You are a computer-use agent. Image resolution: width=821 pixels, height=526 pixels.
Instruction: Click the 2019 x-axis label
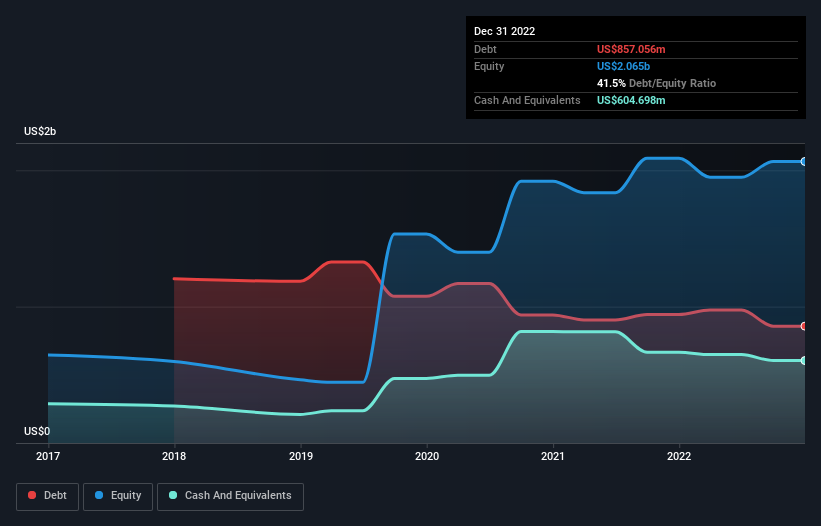point(301,456)
